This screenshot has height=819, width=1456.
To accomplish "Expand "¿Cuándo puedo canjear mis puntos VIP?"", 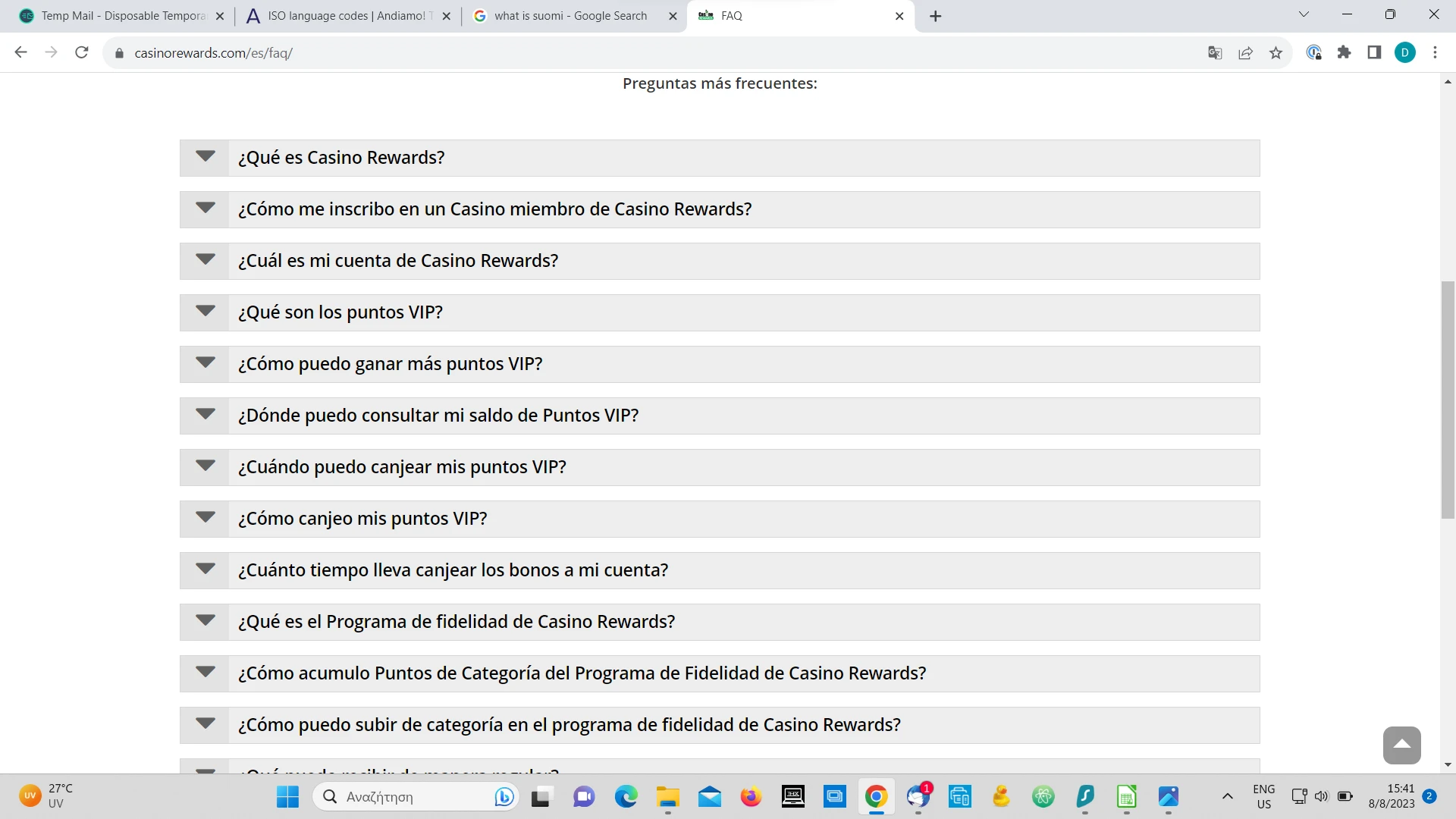I will click(720, 467).
